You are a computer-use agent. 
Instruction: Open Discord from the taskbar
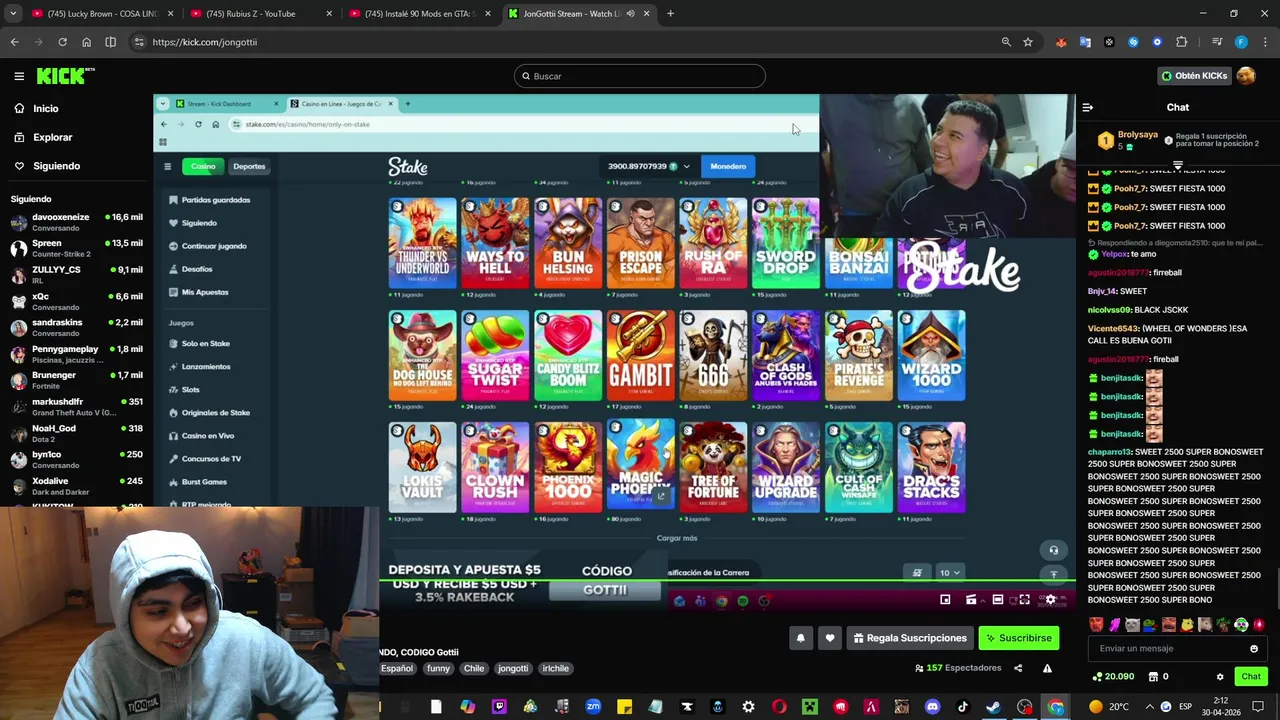(933, 707)
